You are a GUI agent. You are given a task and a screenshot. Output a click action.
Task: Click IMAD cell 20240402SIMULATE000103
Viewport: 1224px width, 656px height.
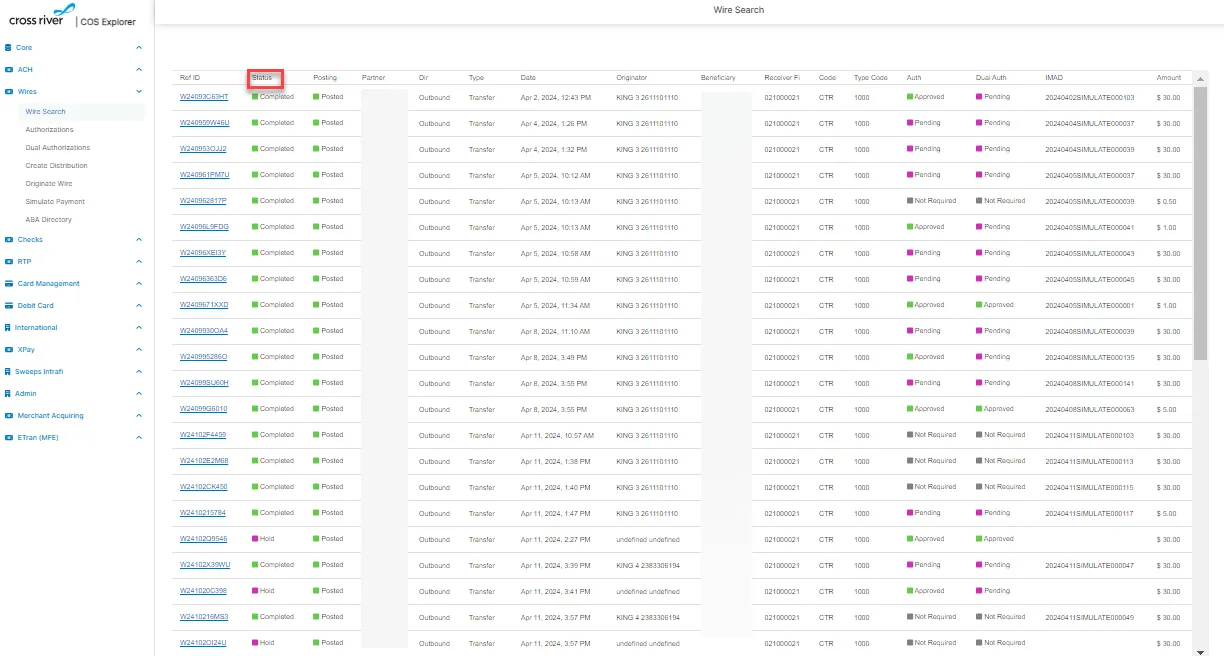point(1090,97)
